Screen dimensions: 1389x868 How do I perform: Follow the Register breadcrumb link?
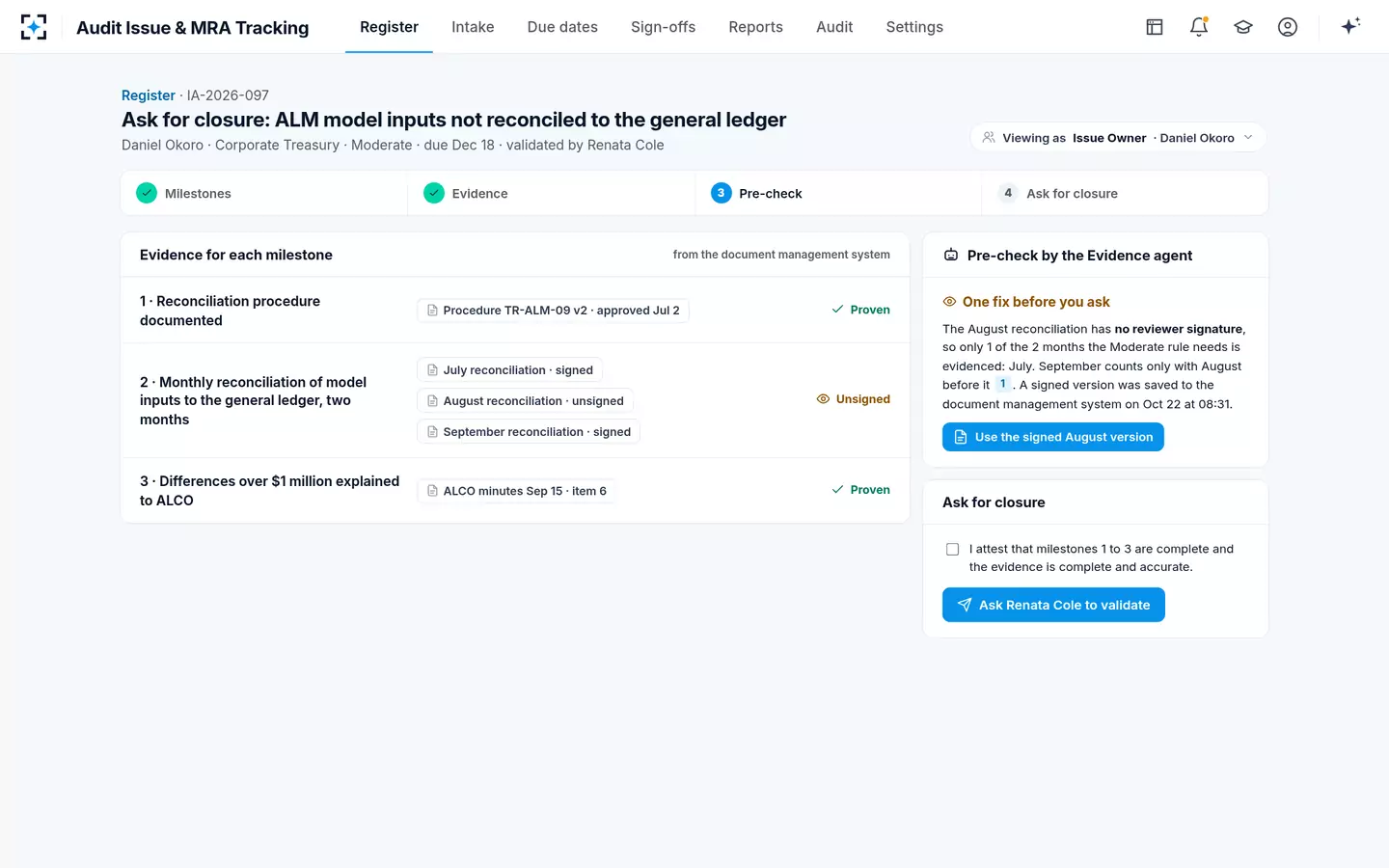(x=149, y=95)
